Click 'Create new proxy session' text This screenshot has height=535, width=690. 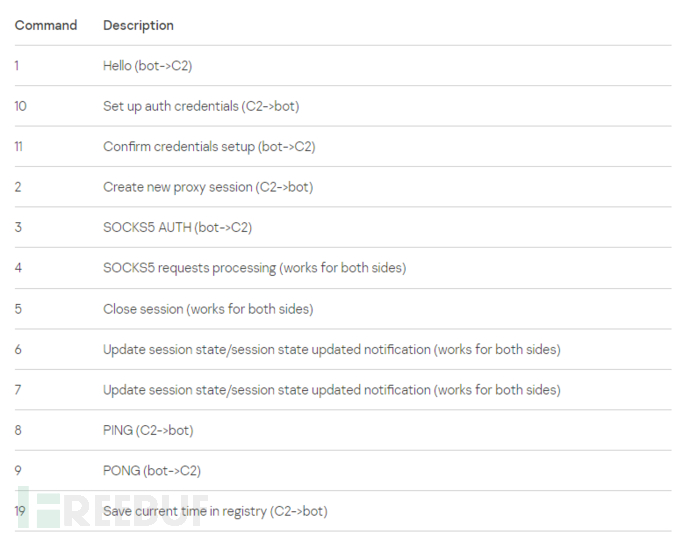click(x=208, y=187)
